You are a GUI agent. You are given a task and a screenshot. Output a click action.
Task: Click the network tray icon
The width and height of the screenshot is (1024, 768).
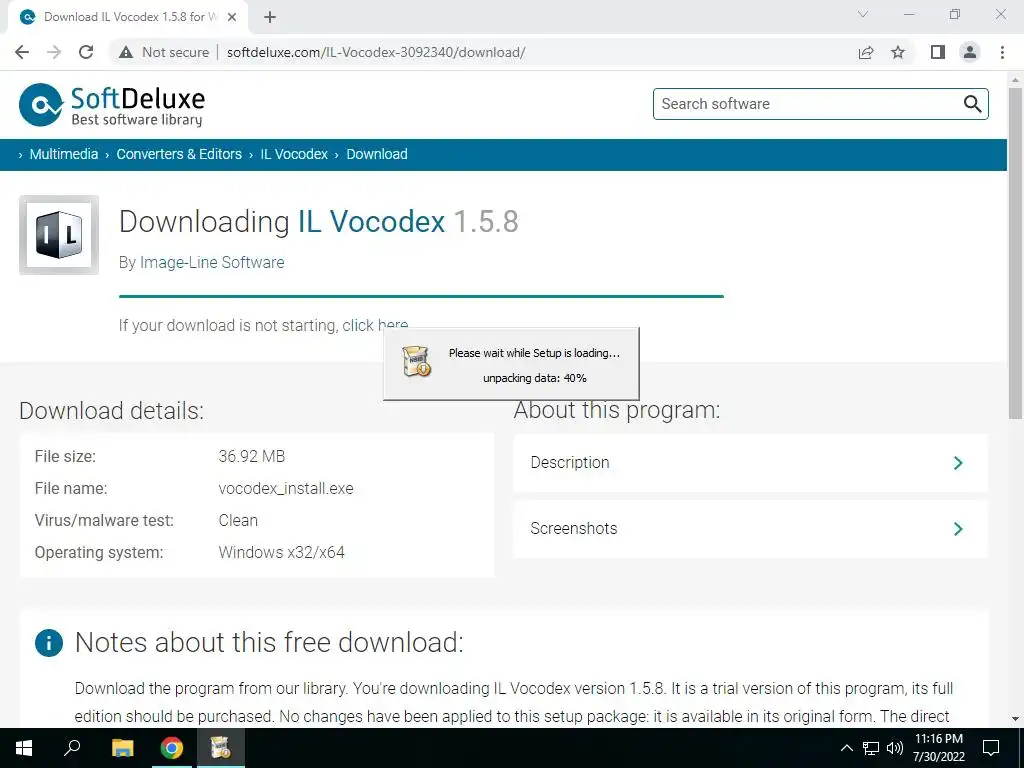pyautogui.click(x=871, y=748)
